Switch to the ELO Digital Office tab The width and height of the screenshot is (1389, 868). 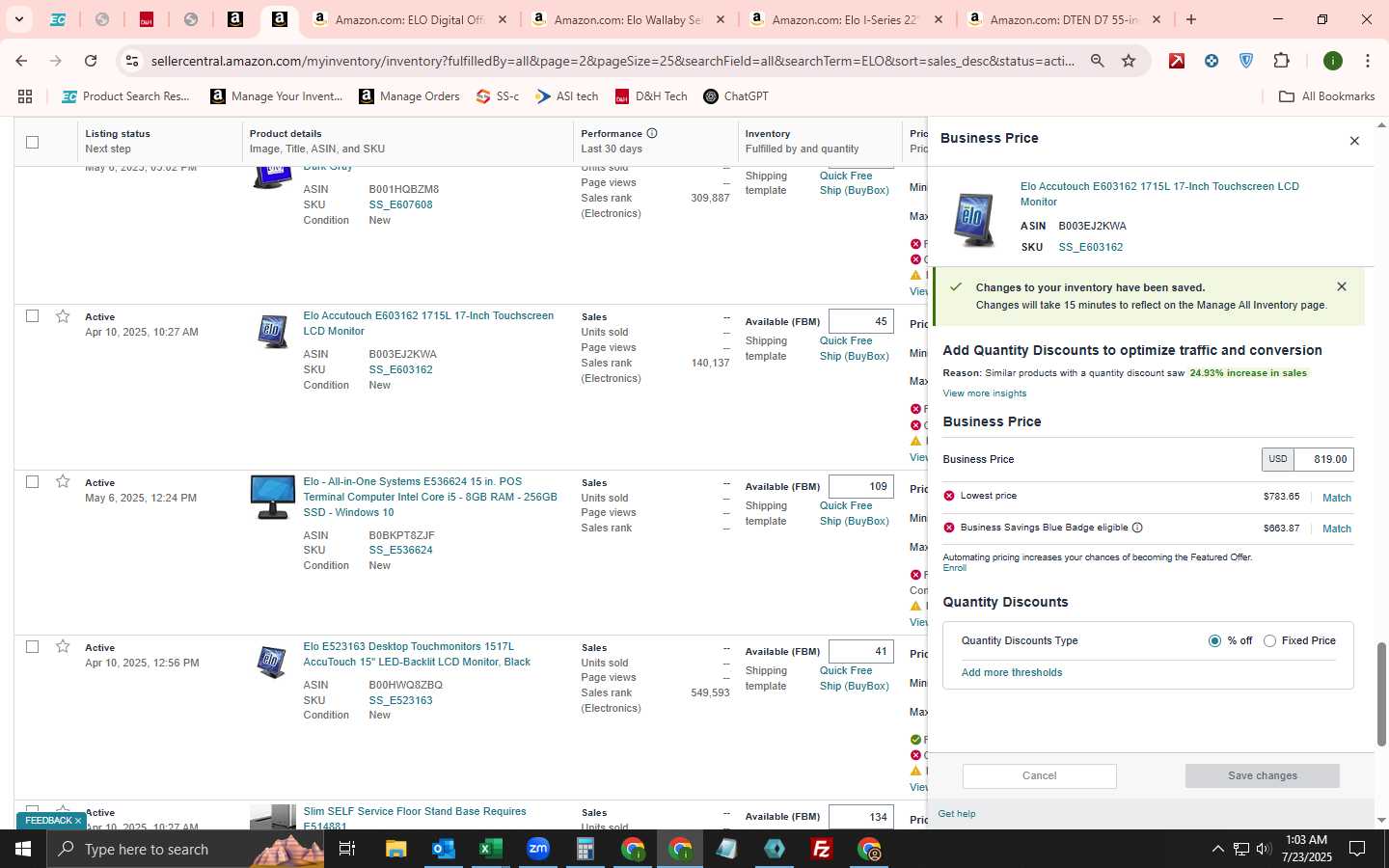411,19
